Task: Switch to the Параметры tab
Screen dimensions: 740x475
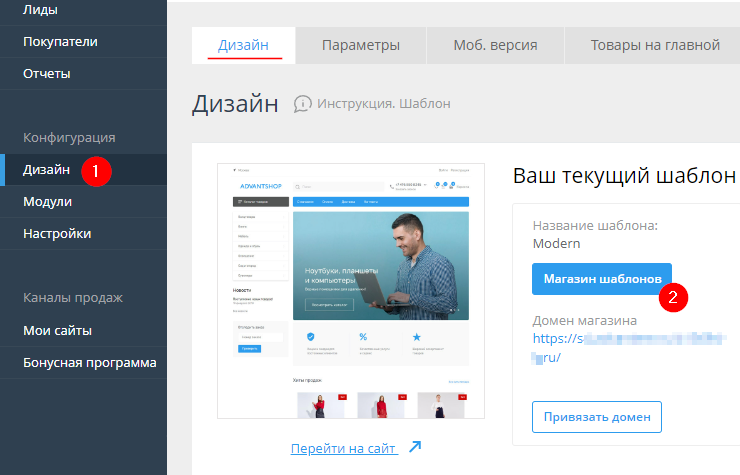Action: pyautogui.click(x=361, y=45)
